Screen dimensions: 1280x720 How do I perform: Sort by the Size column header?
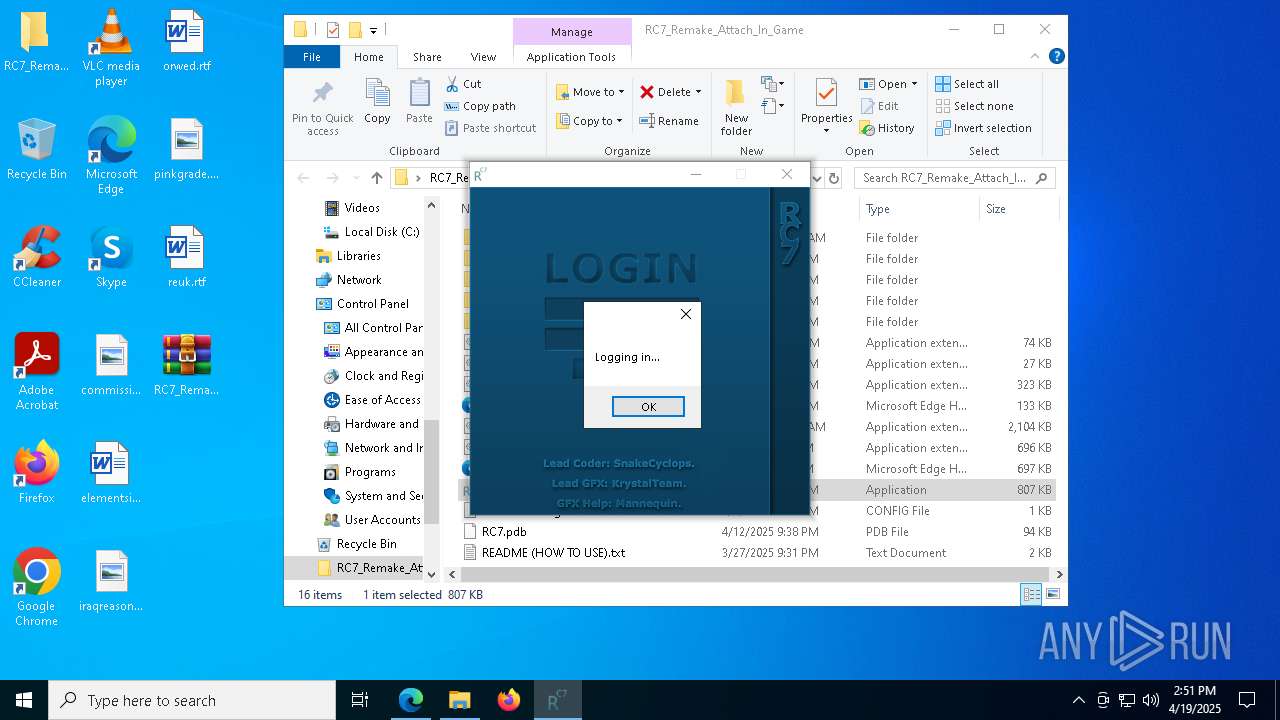coord(1018,209)
